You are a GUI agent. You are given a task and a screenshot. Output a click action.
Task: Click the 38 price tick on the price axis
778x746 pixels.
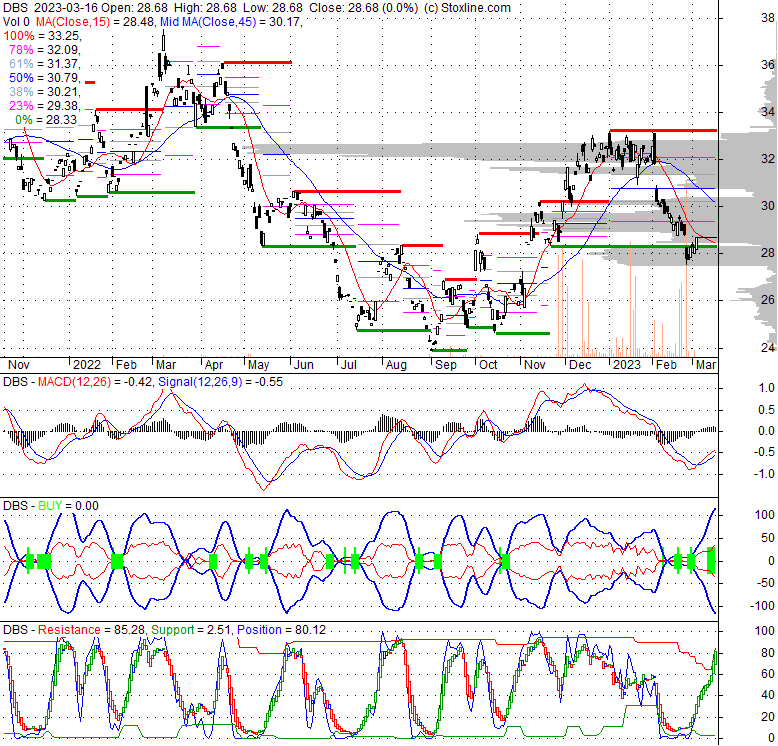[x=768, y=18]
